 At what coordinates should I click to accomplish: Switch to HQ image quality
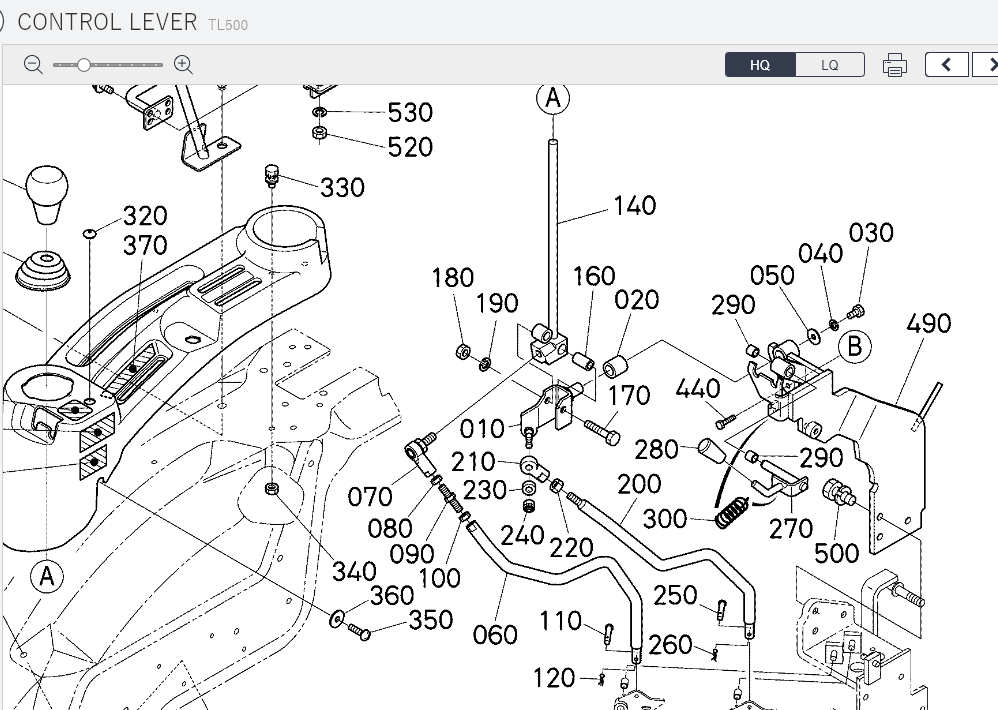click(x=760, y=65)
